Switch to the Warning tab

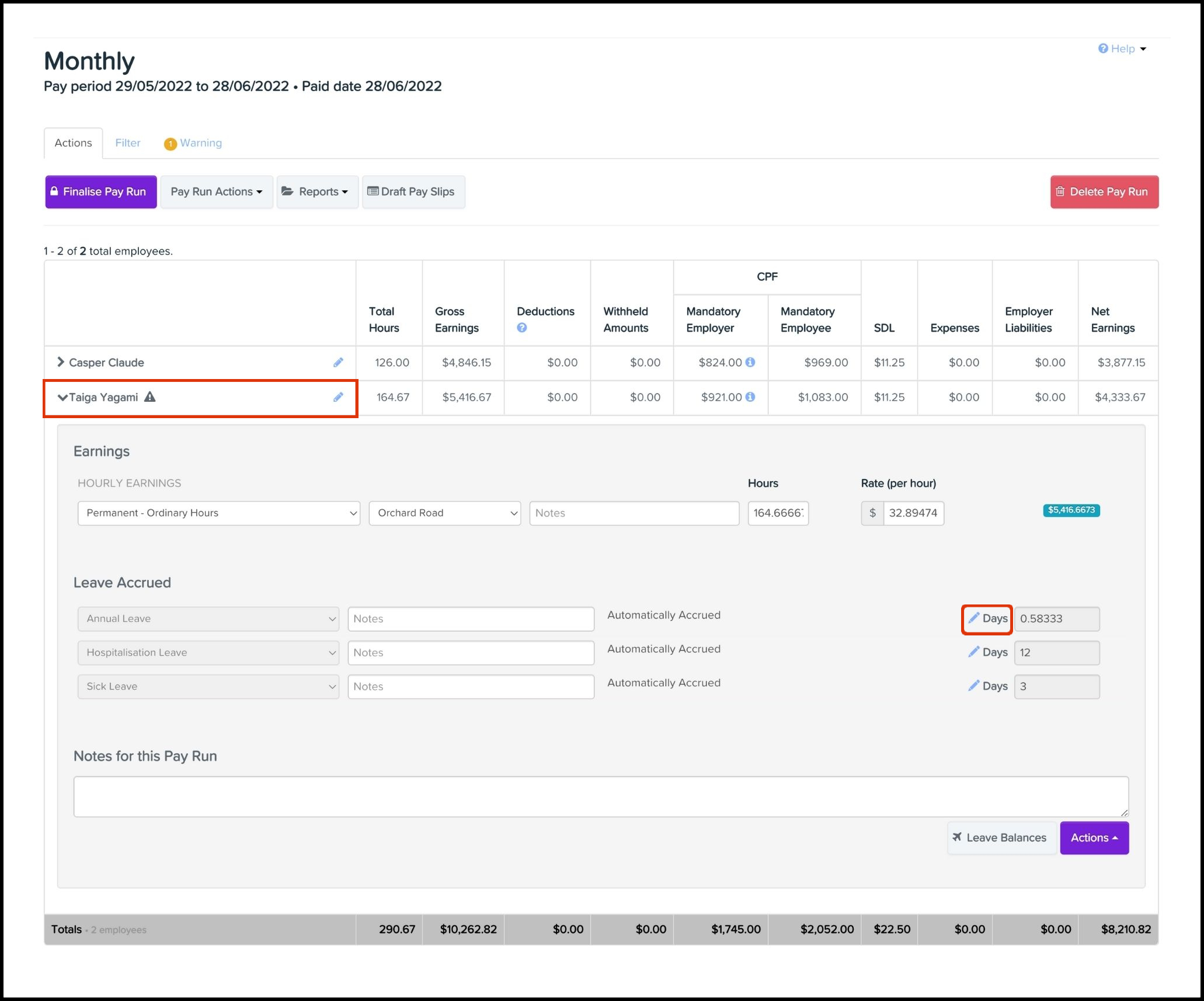coord(193,143)
